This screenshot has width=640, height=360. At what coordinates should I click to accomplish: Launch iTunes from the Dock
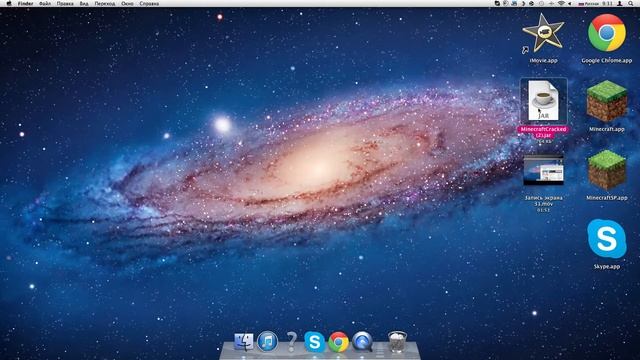[267, 341]
